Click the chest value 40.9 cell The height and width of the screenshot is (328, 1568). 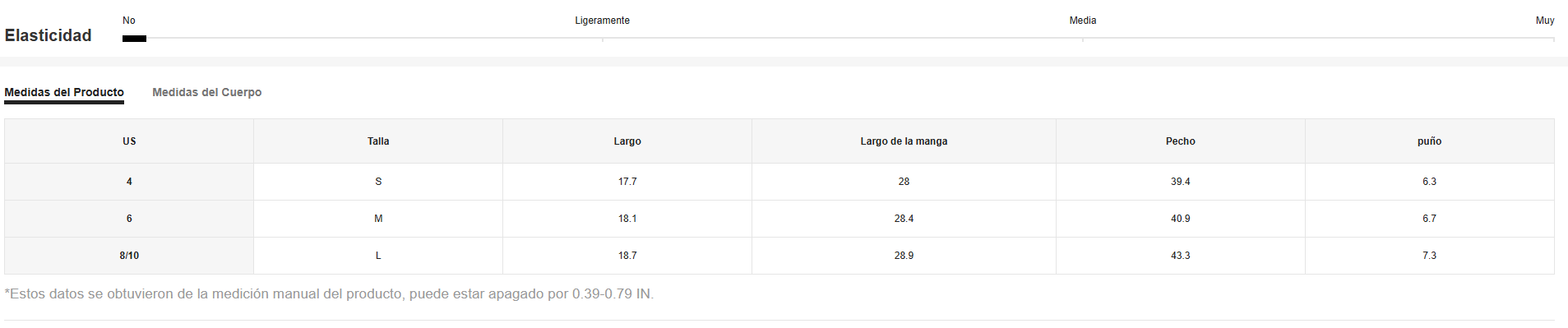coord(1181,219)
